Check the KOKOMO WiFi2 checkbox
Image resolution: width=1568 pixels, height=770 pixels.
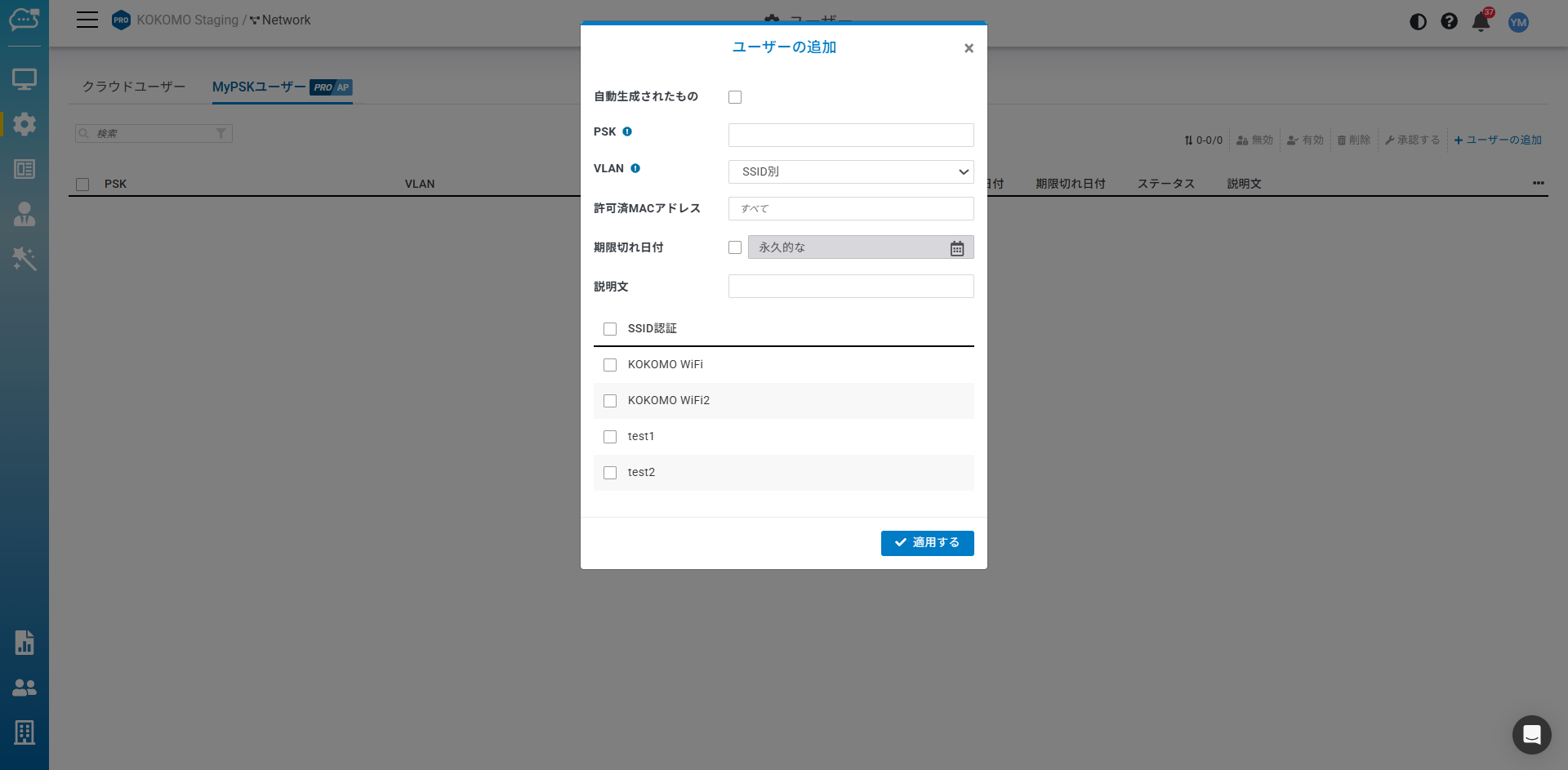coord(610,401)
